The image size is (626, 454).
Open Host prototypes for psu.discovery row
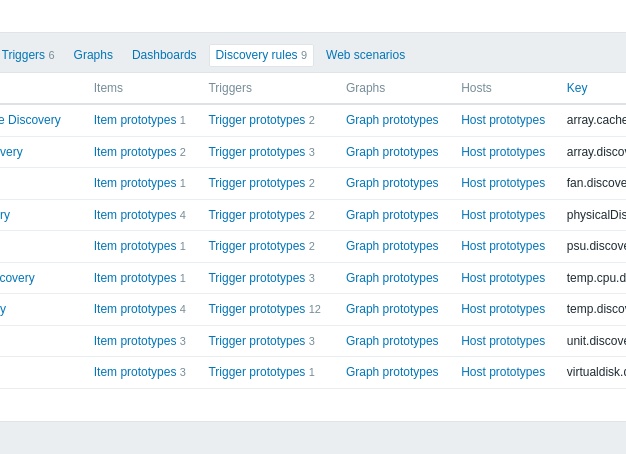503,246
